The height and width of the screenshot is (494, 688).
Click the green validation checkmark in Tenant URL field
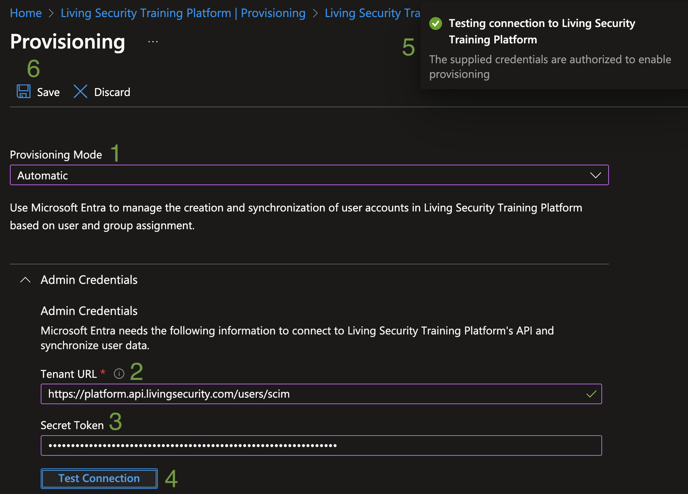click(591, 394)
